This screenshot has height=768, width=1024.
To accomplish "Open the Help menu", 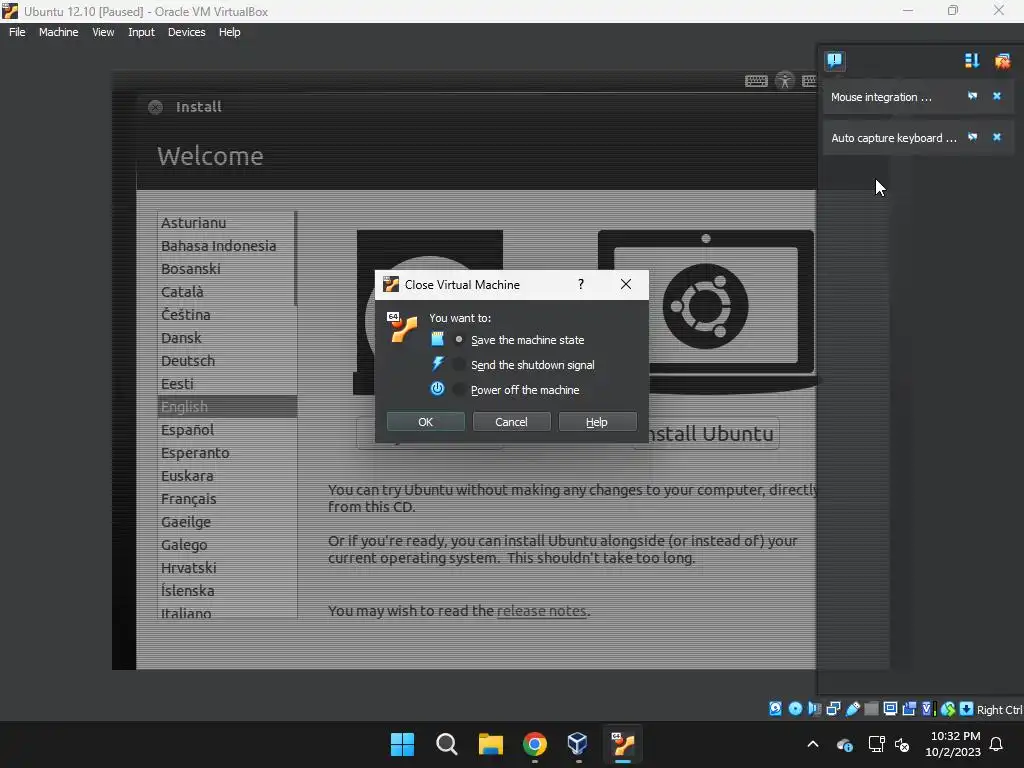I will coord(229,32).
